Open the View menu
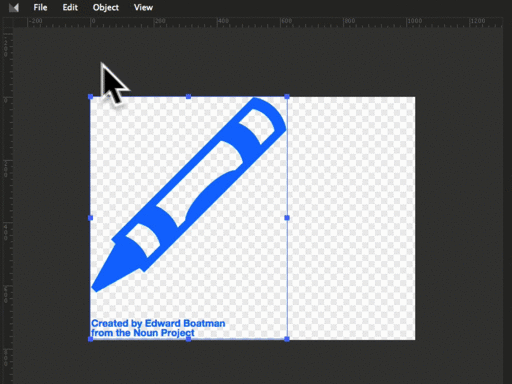This screenshot has width=512, height=384. [x=143, y=7]
